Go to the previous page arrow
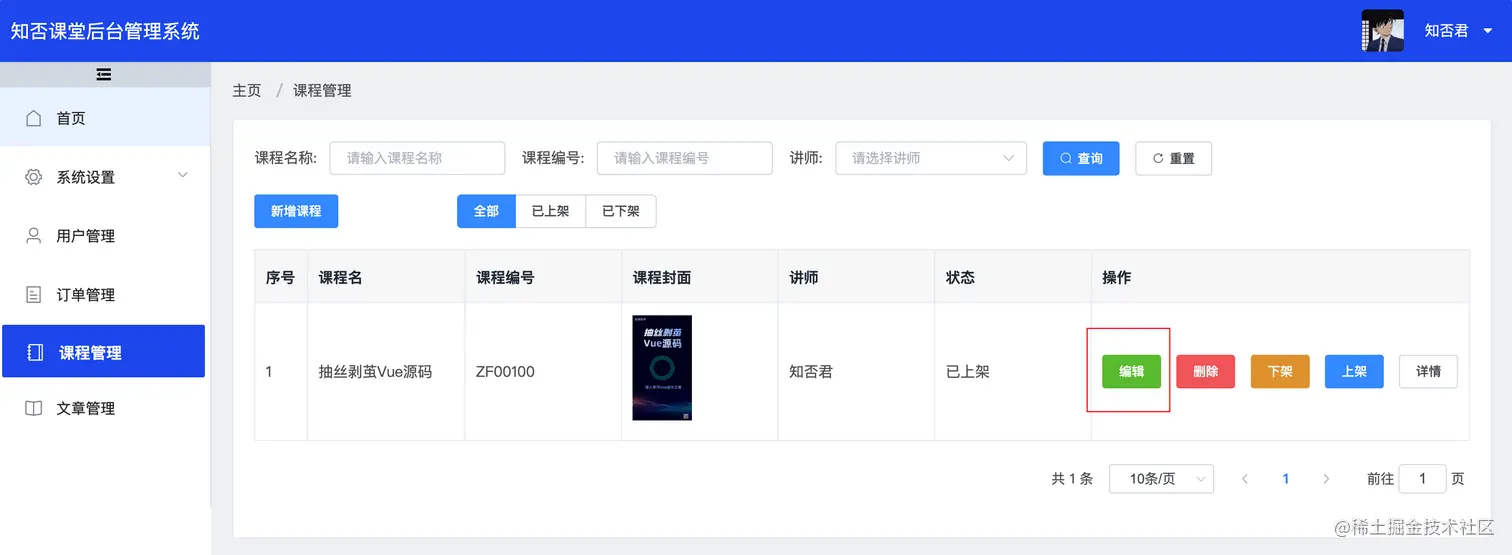The width and height of the screenshot is (1512, 555). 1245,479
